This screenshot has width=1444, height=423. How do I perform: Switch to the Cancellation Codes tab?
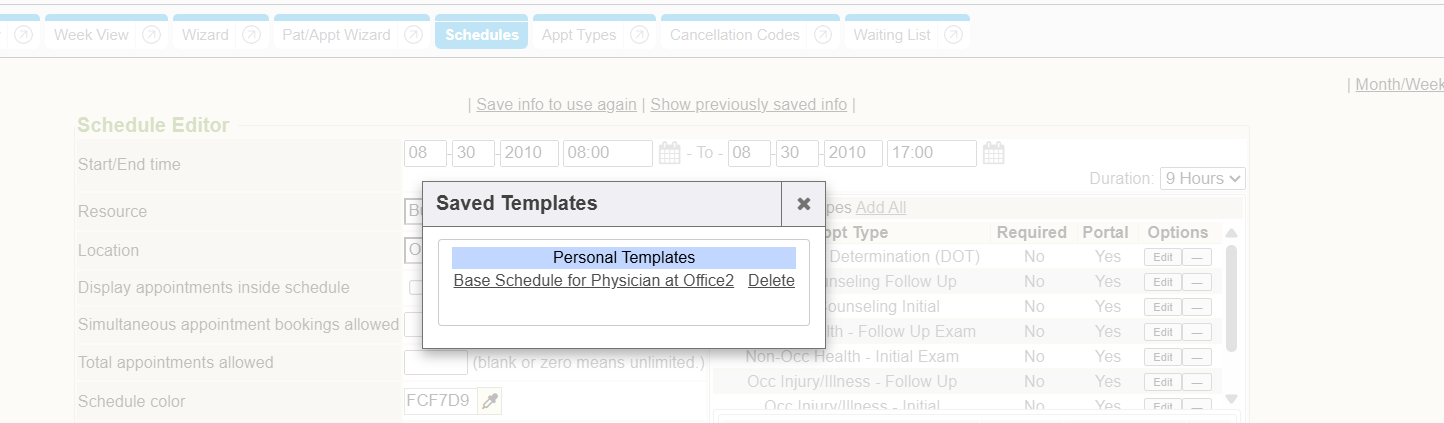[735, 35]
